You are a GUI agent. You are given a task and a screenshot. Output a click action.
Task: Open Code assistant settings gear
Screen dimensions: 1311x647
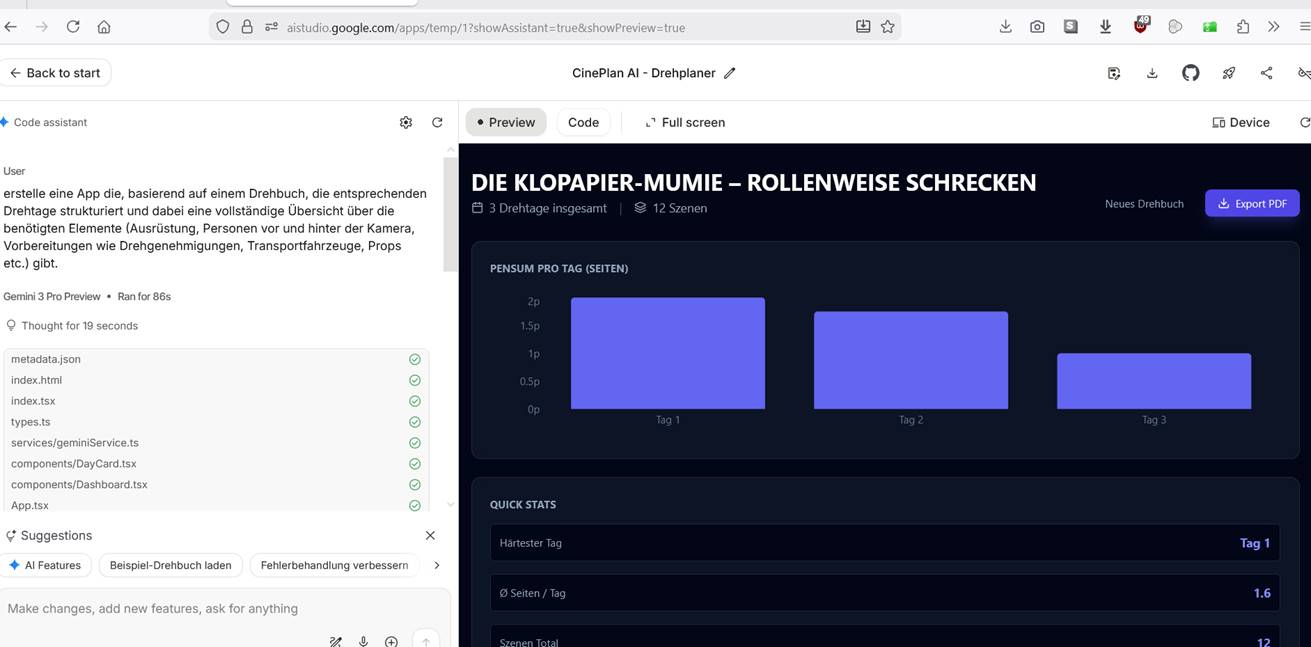pos(406,122)
